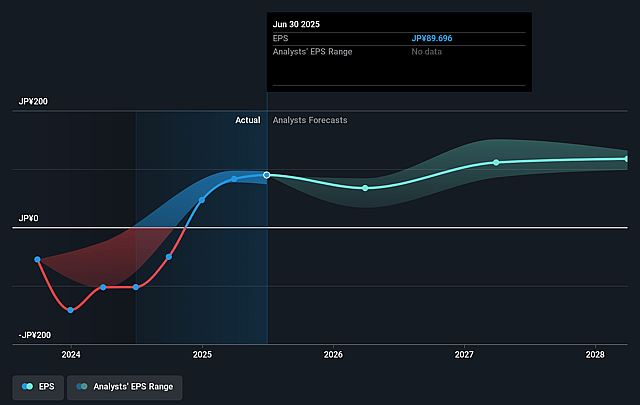The image size is (640, 405).
Task: Click the 'Analysts Forecasts' section label
Action: click(x=310, y=120)
